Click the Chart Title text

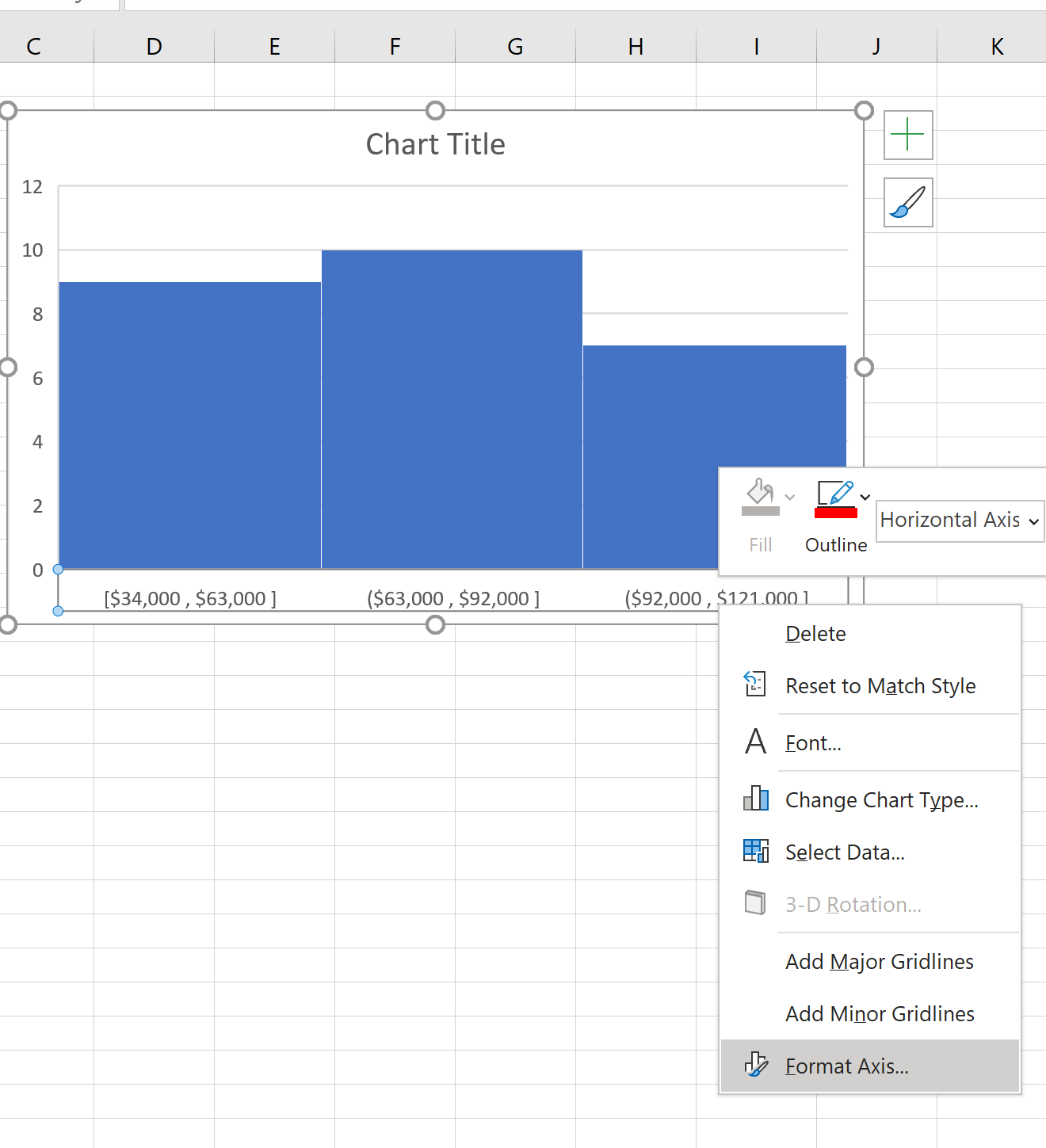coord(435,145)
